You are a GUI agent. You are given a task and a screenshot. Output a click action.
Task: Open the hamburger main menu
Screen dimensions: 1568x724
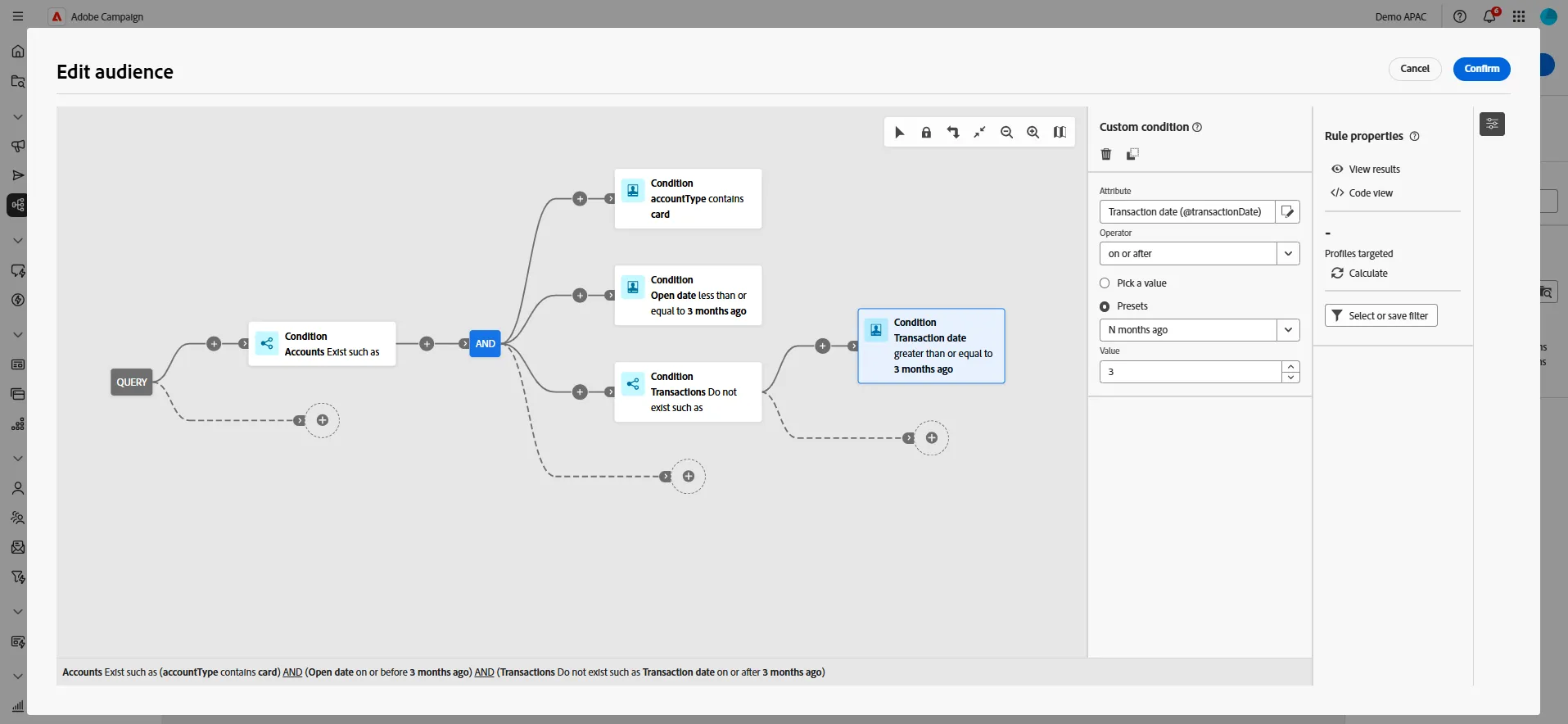pyautogui.click(x=17, y=16)
